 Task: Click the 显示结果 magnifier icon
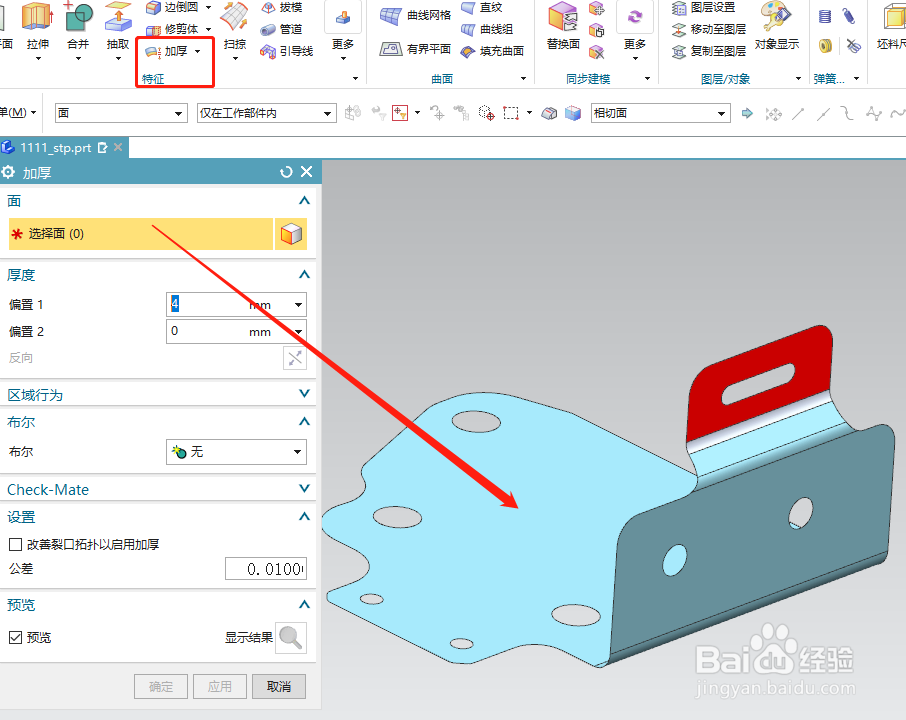291,638
